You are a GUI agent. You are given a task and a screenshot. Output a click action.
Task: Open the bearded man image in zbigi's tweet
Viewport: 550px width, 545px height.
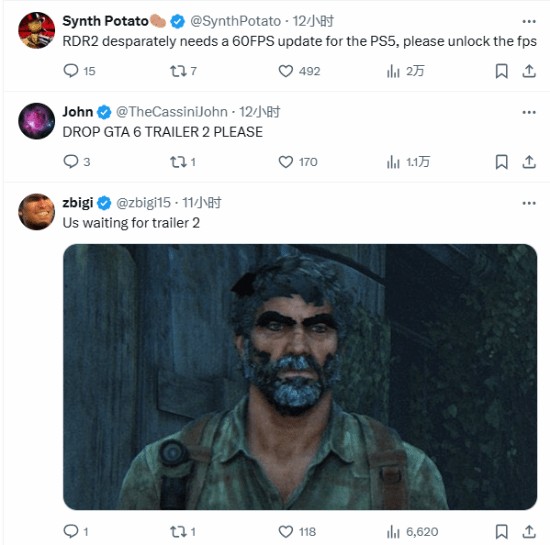coord(300,377)
